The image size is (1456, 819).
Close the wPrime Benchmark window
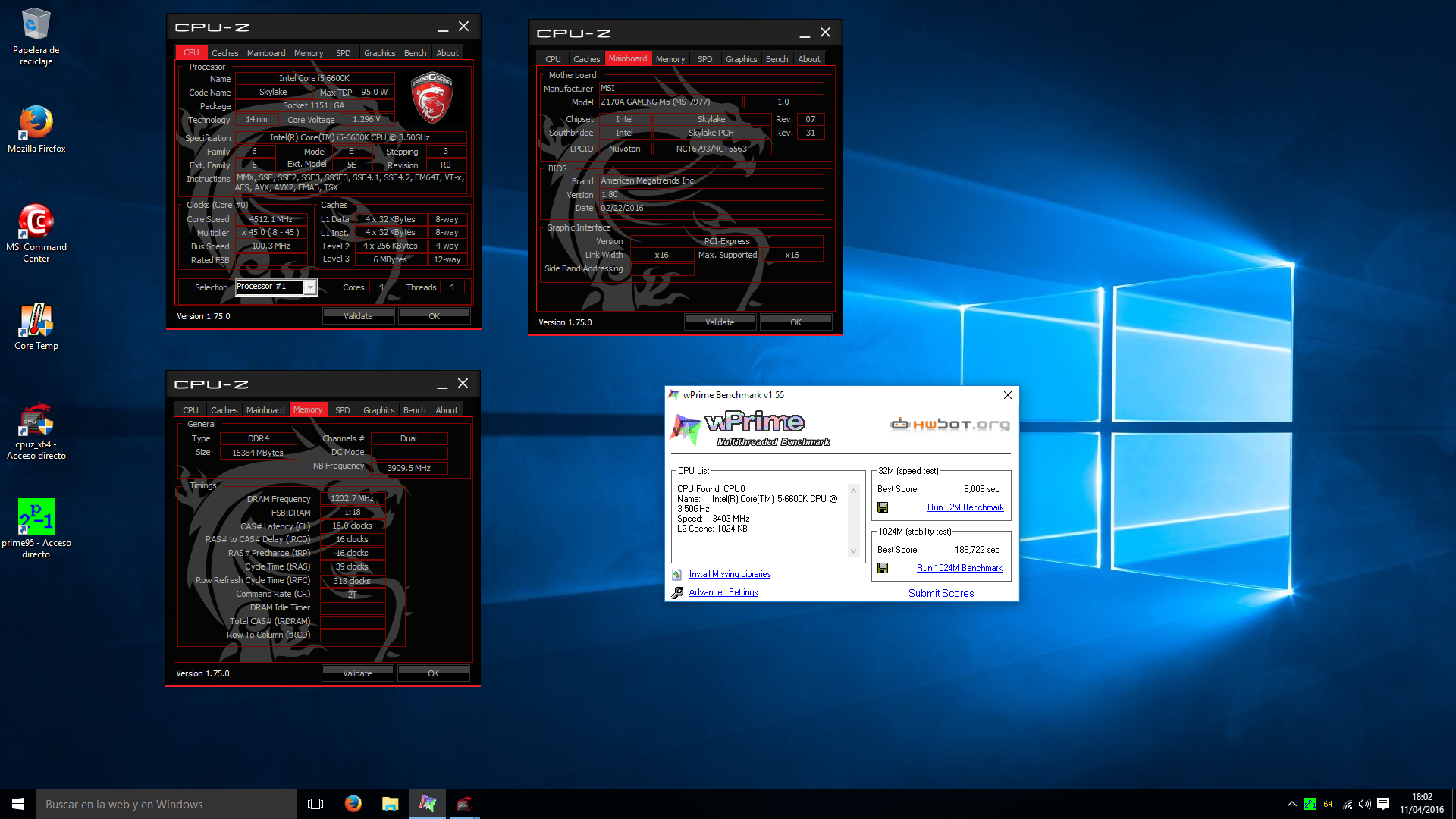click(x=1007, y=395)
